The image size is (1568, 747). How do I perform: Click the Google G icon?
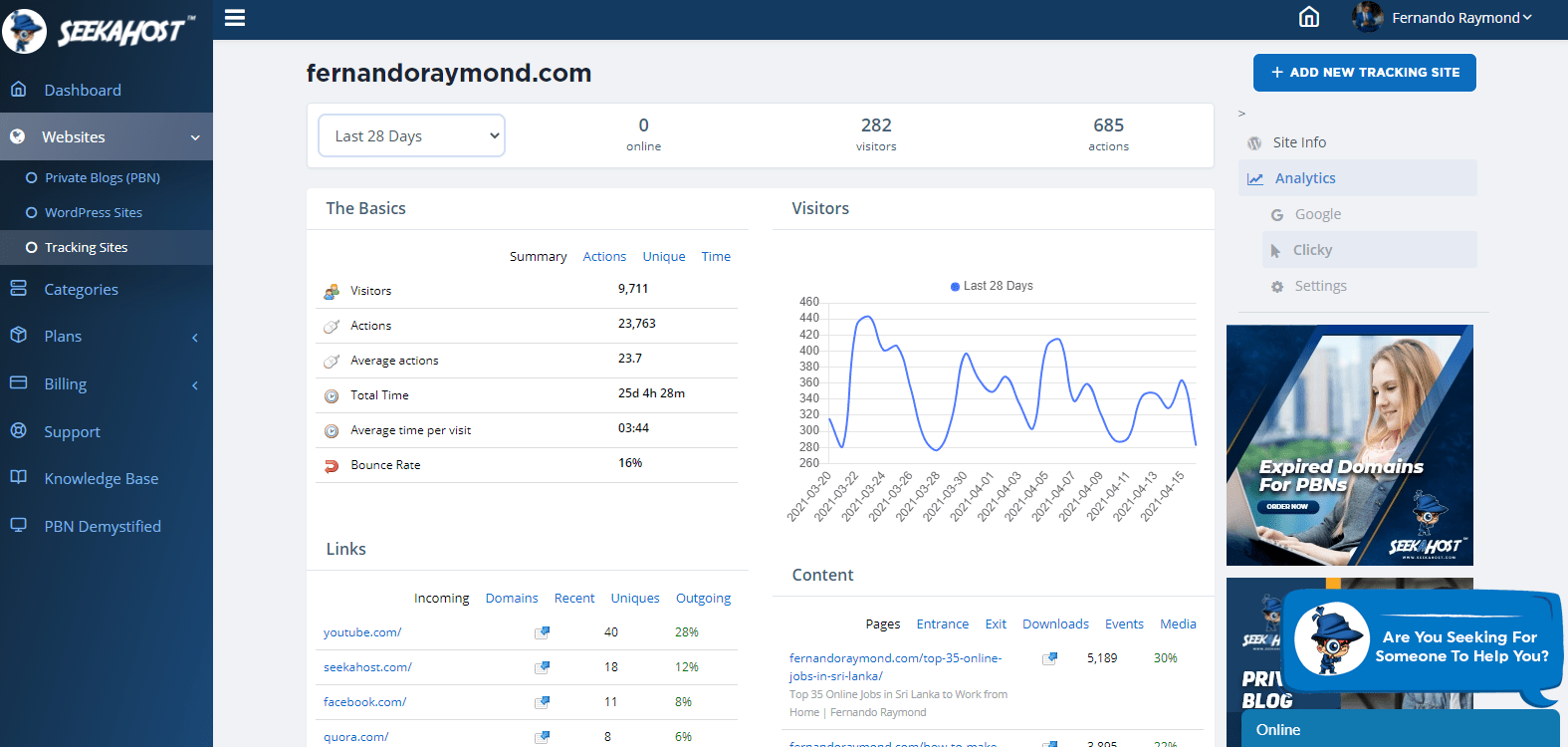click(1277, 215)
